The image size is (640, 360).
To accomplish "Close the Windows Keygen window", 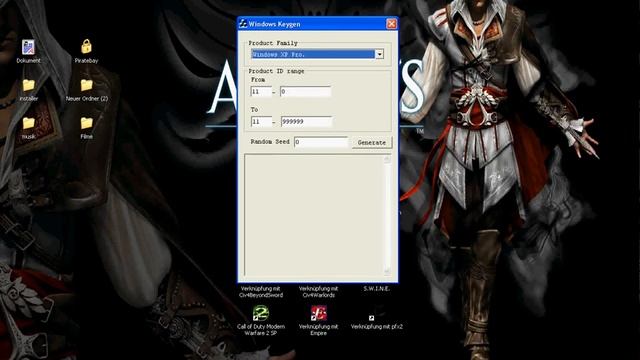I will click(x=391, y=24).
